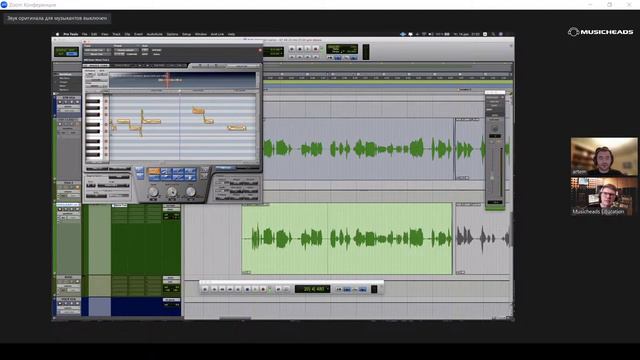Open Spotlight search in the Mac menu bar
This screenshot has width=640, height=360.
pos(493,34)
